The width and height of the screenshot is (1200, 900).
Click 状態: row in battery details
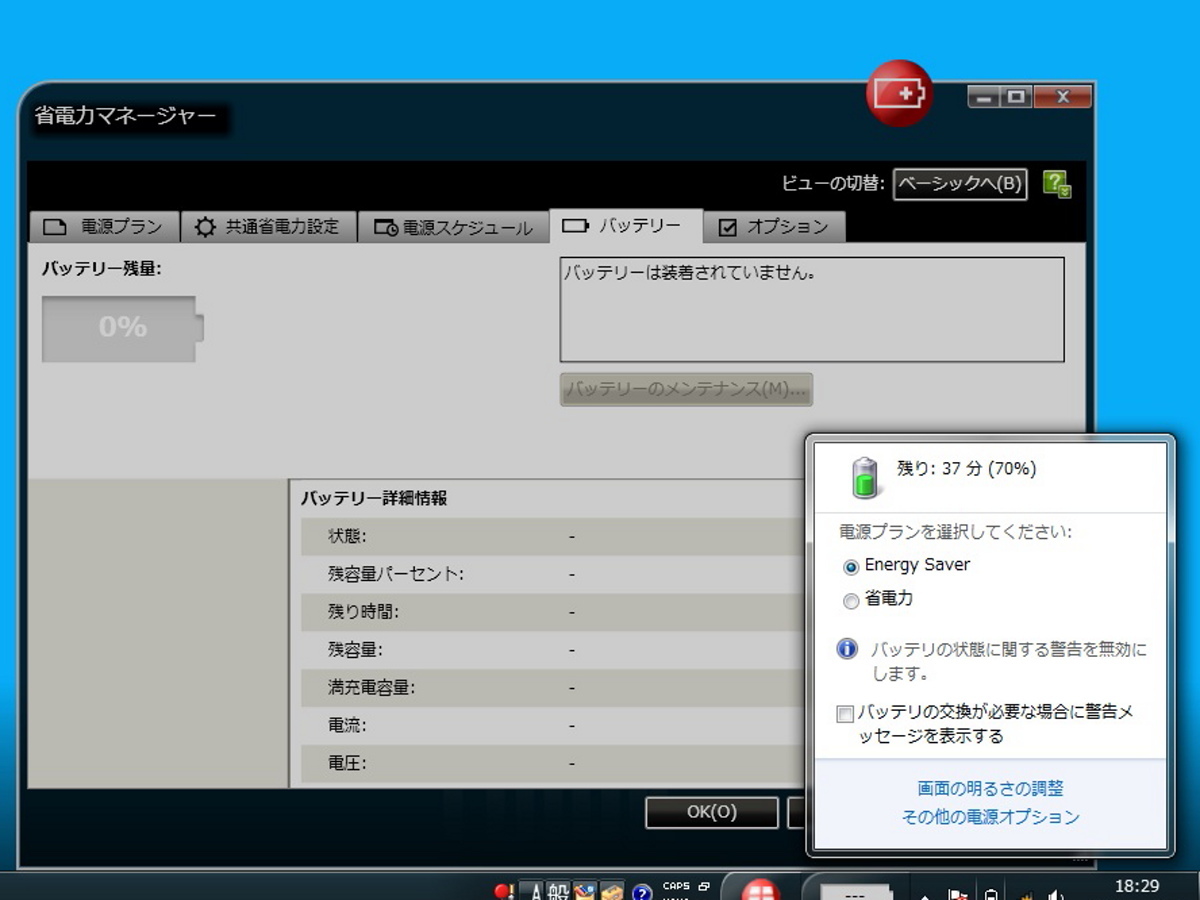coord(553,537)
